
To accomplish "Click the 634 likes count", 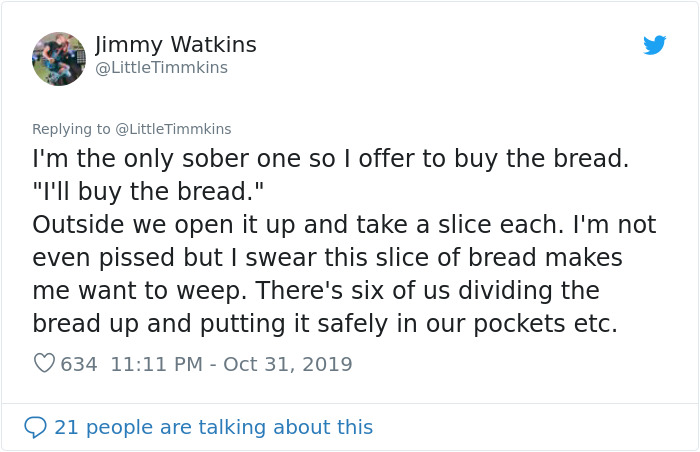I will (x=79, y=364).
